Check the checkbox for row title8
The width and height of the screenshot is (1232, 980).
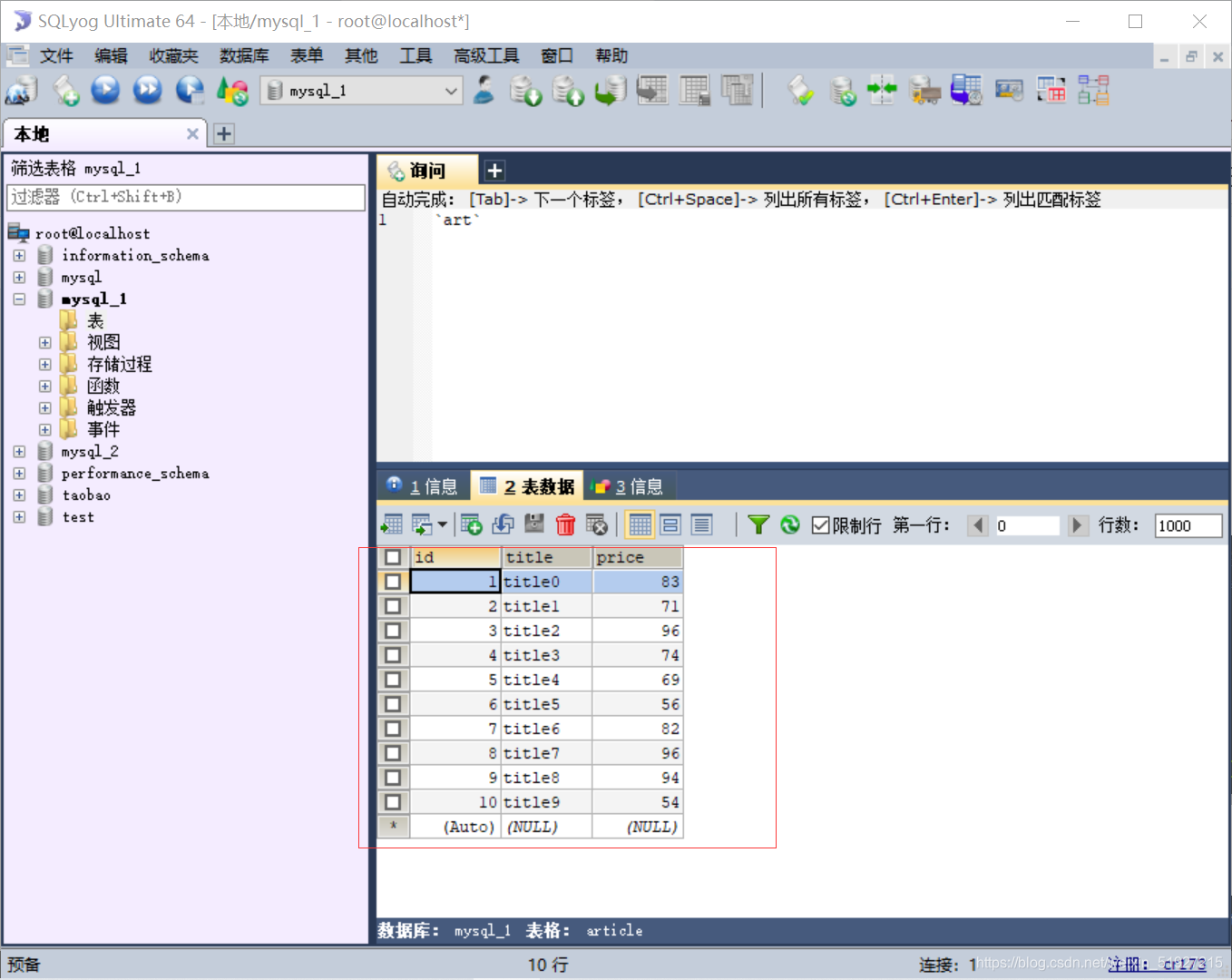[393, 778]
